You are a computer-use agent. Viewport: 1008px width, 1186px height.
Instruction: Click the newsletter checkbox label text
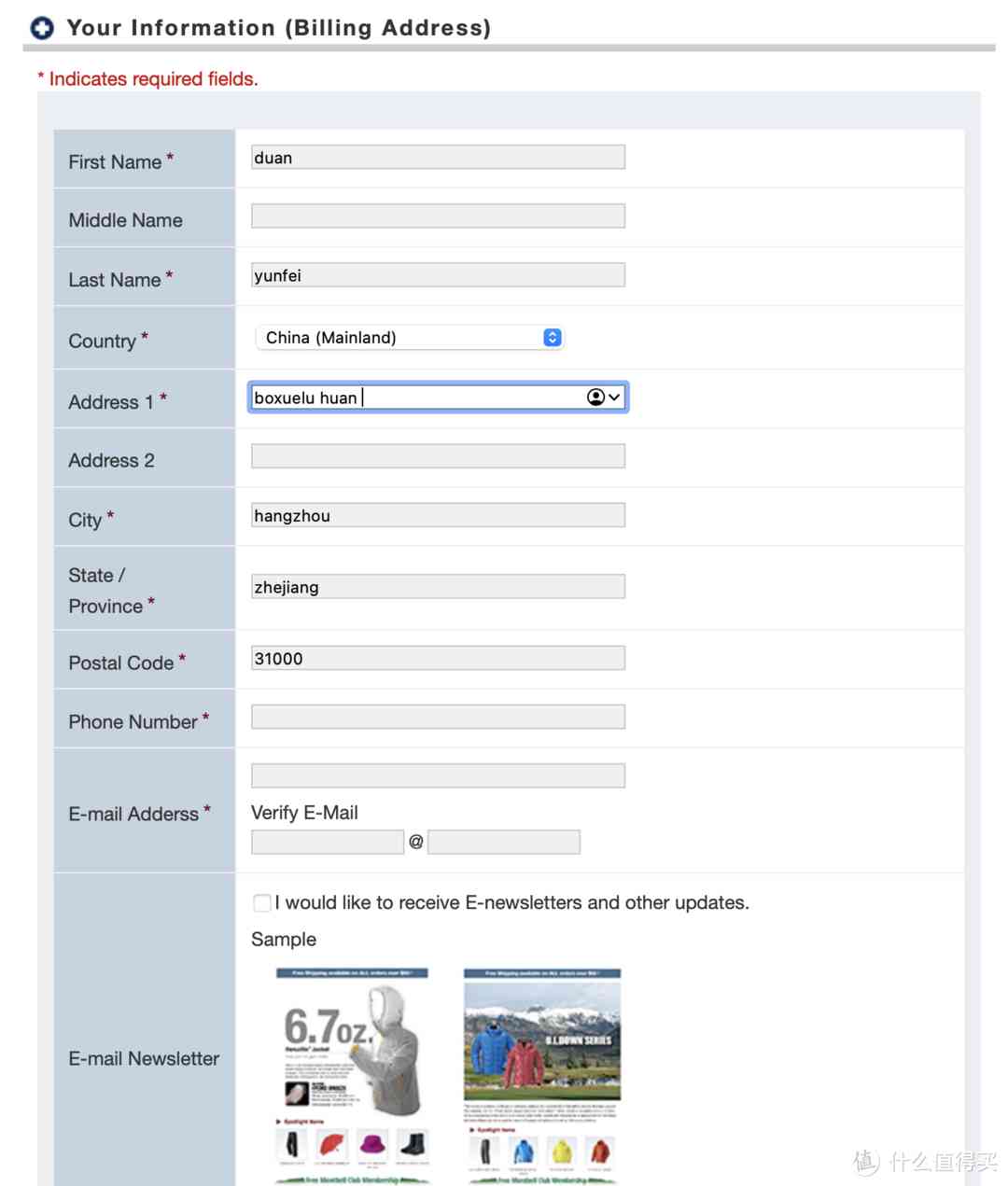click(x=511, y=902)
